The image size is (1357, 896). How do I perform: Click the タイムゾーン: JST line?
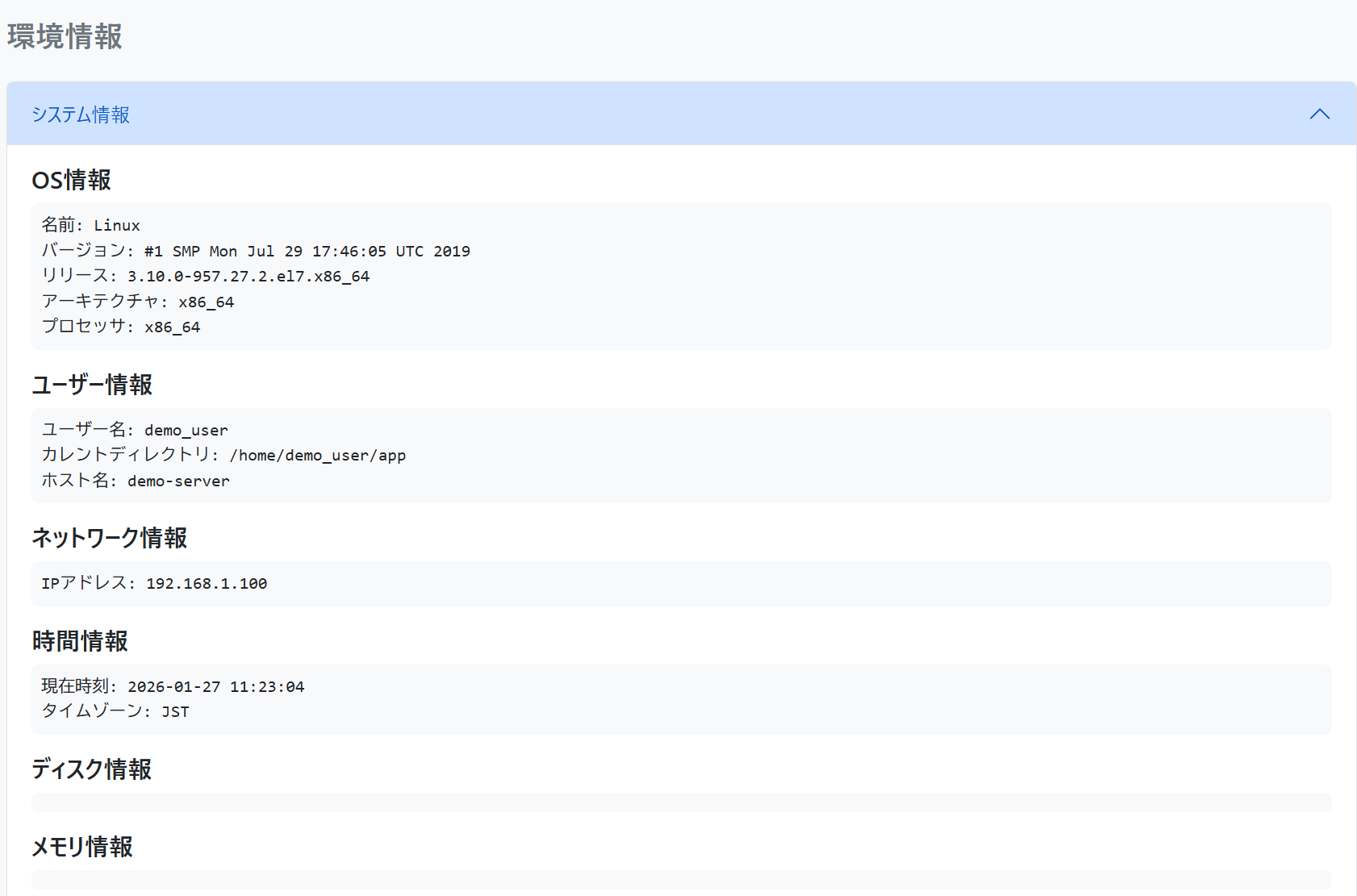tap(115, 711)
